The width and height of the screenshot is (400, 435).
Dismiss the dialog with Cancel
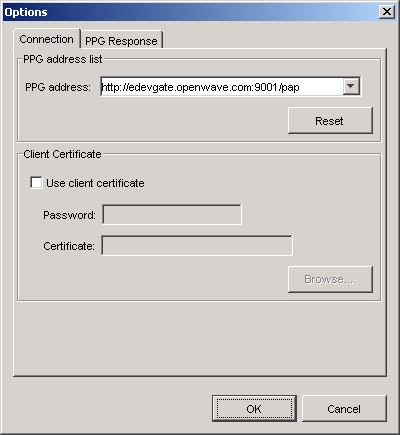[x=344, y=409]
